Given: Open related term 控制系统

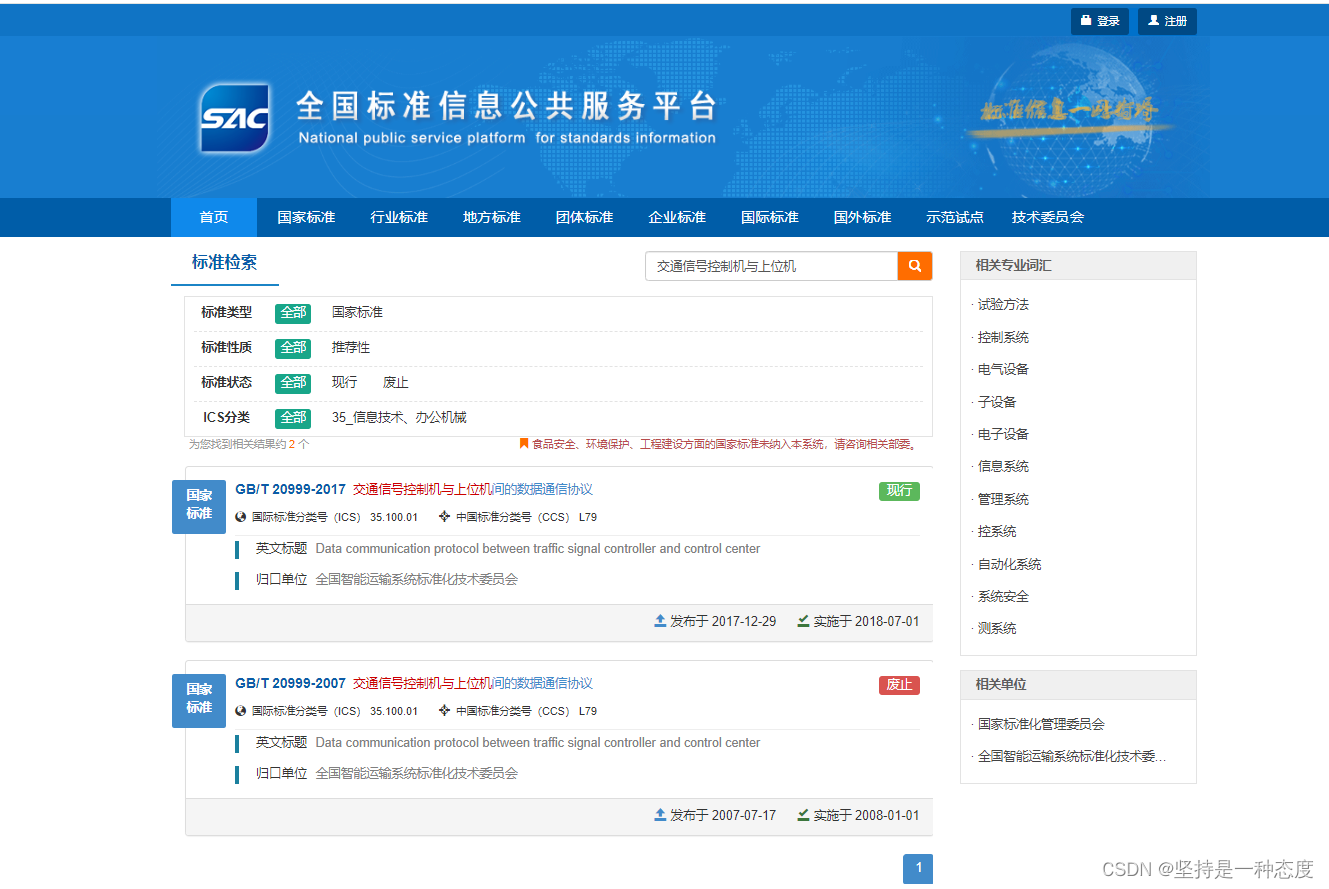Looking at the screenshot, I should [1003, 338].
